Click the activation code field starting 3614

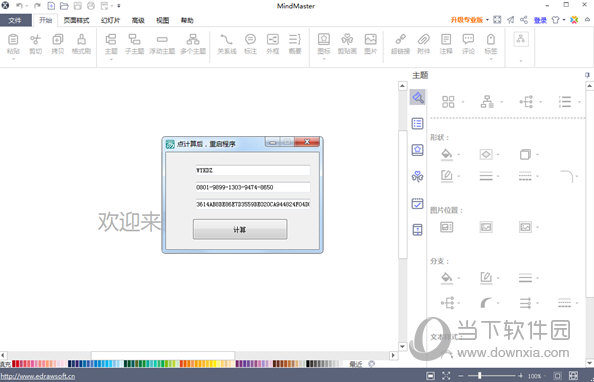pos(253,205)
